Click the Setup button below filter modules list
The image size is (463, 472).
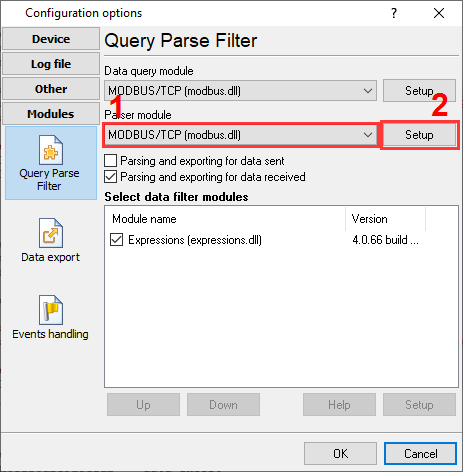point(419,405)
